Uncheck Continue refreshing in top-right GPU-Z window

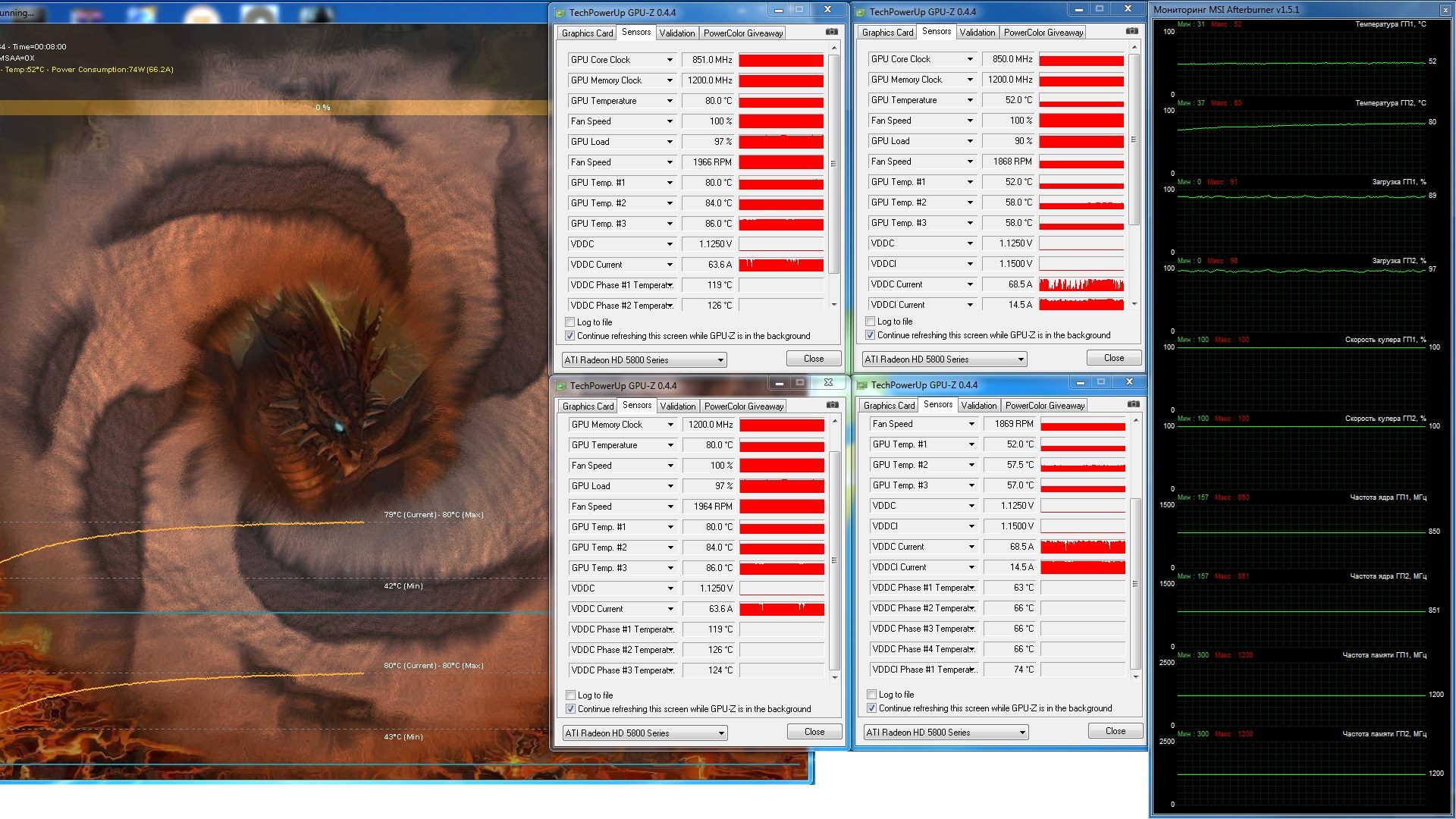[x=871, y=335]
